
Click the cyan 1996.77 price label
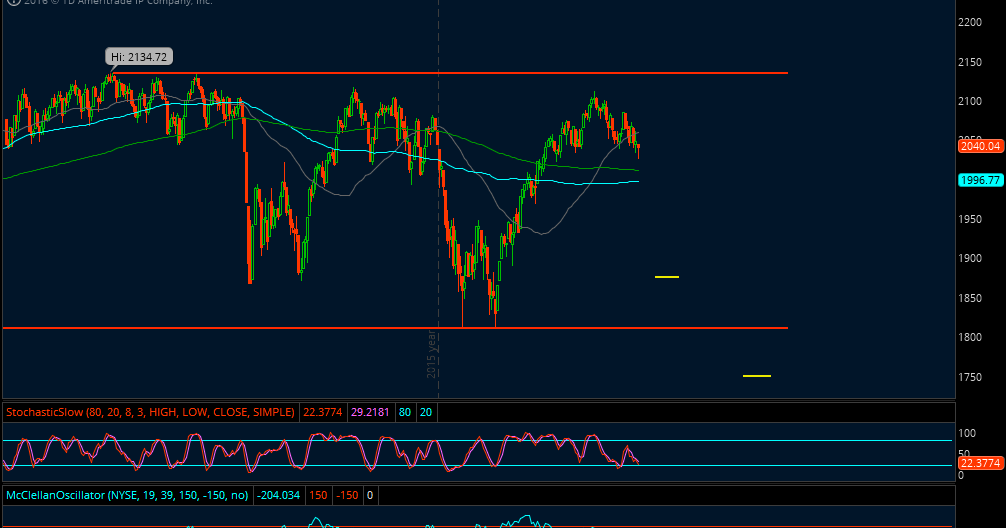tap(980, 180)
